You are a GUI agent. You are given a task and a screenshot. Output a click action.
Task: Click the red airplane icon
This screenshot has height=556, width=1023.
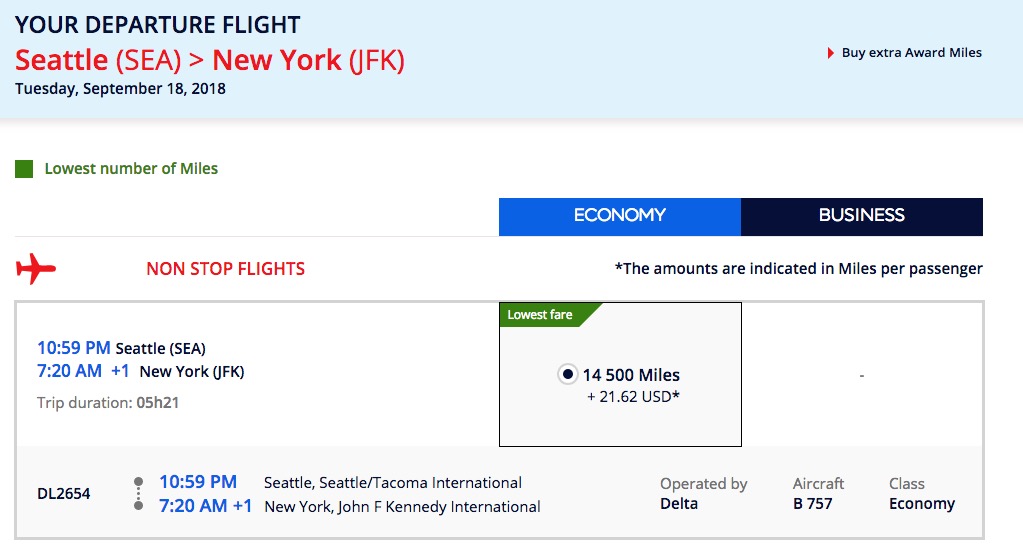36,269
